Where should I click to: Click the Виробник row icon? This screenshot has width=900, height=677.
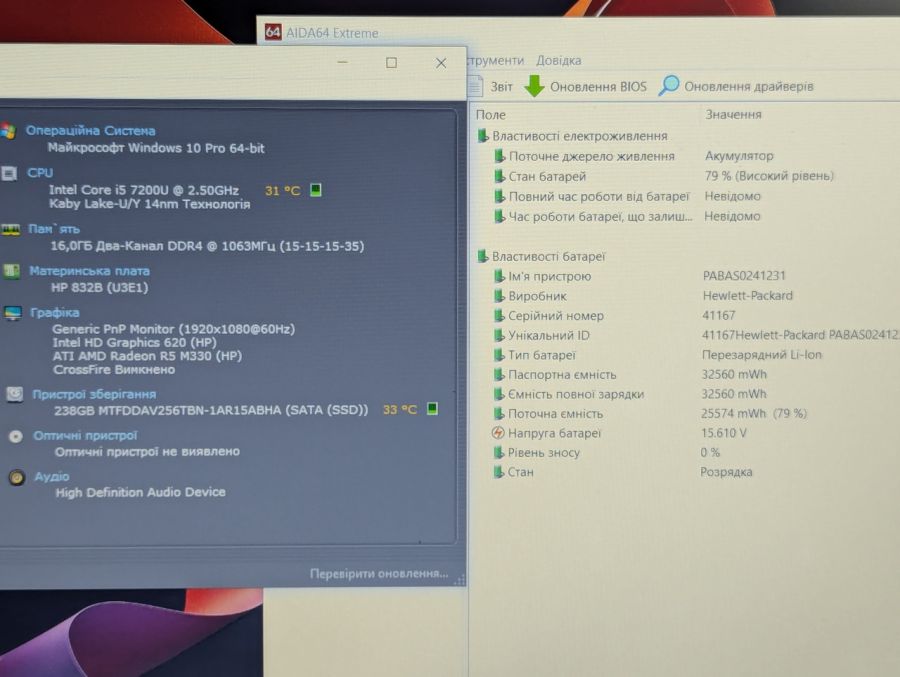(x=499, y=296)
